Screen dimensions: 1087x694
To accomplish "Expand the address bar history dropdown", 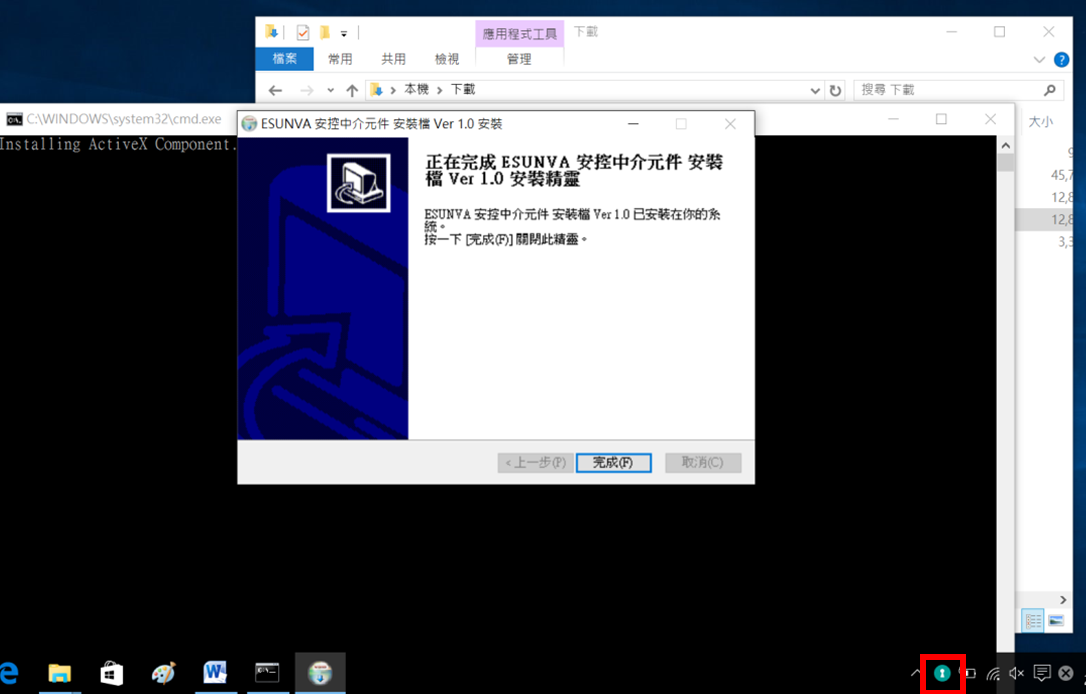I will coord(816,90).
